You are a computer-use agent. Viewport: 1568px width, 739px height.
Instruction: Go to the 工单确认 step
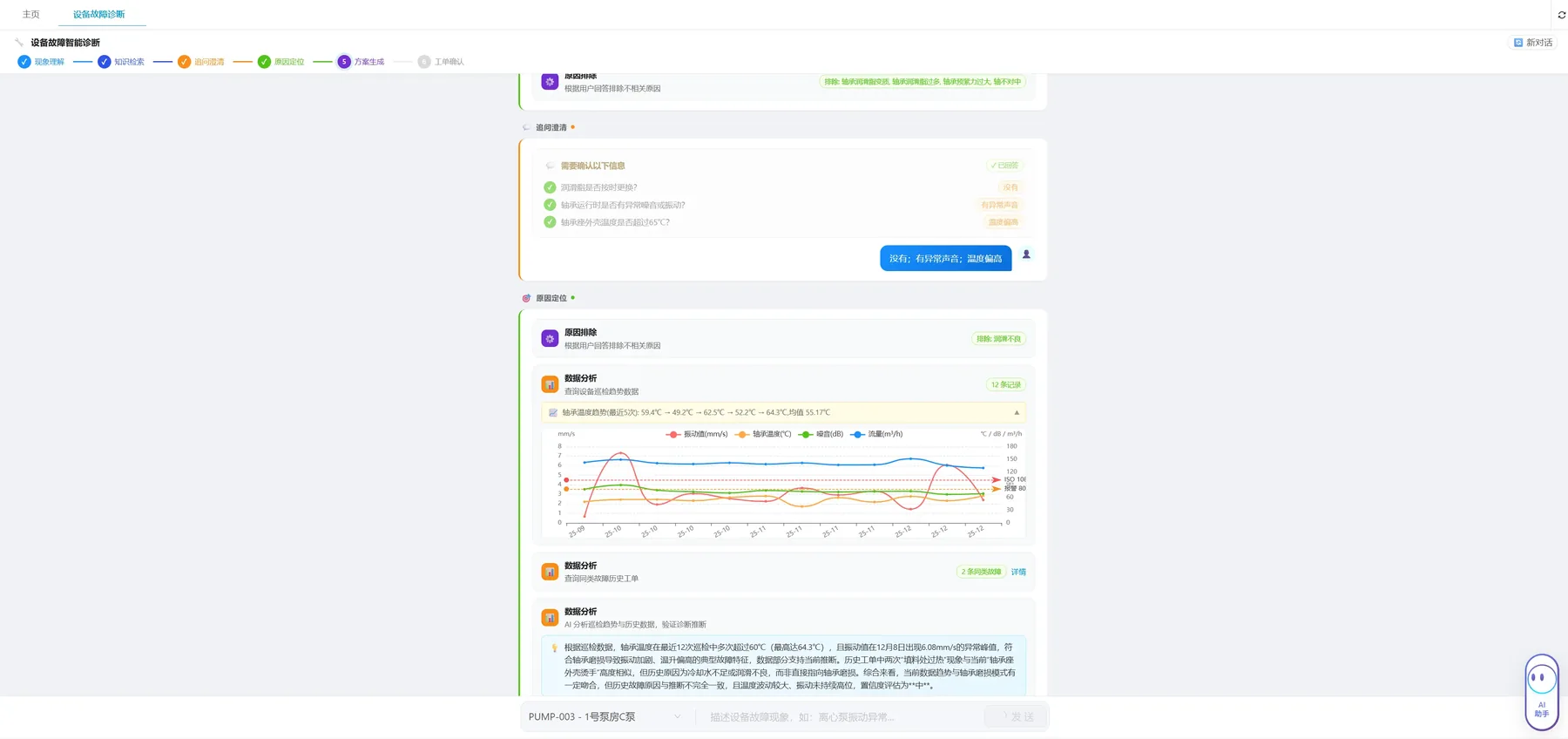441,62
